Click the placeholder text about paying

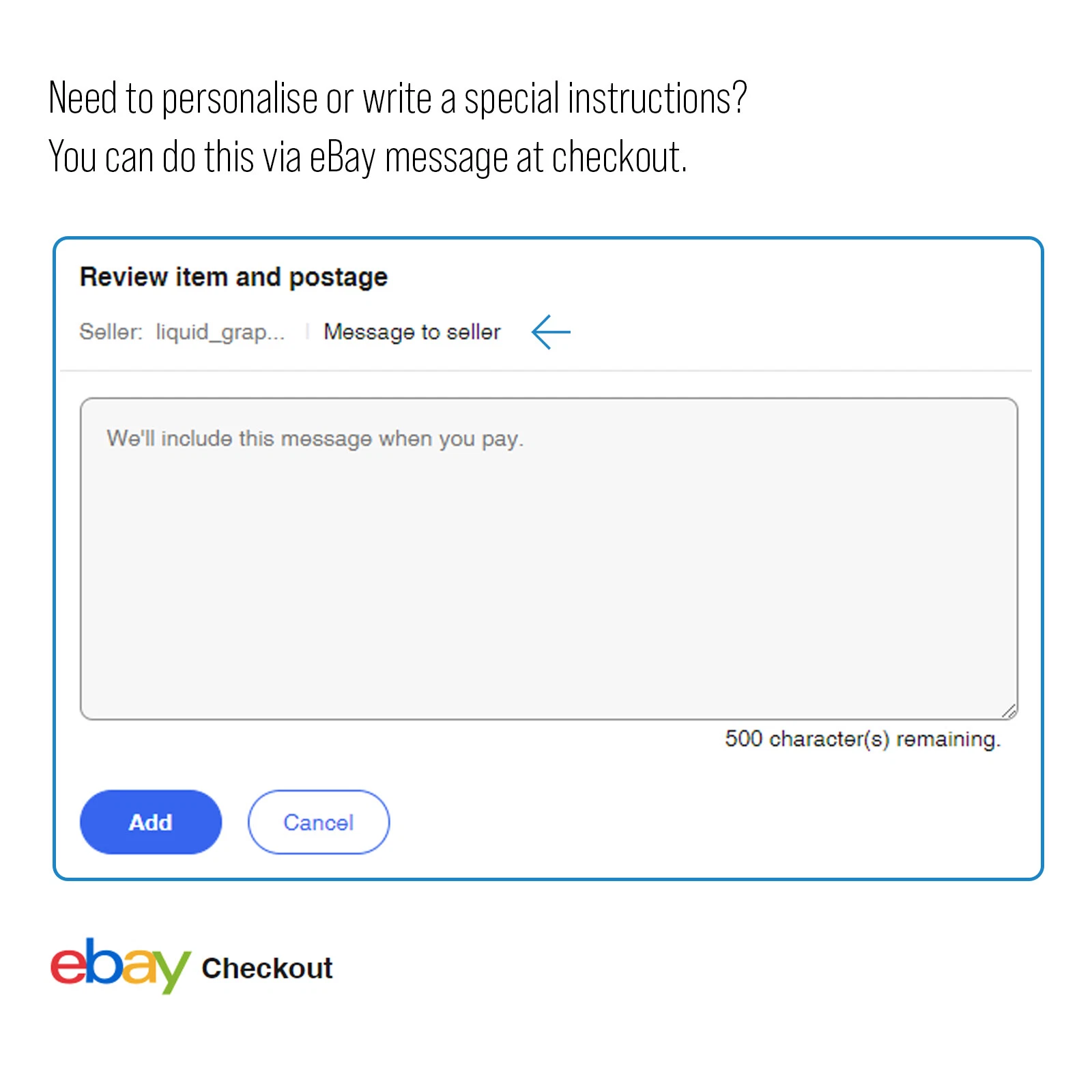click(315, 439)
